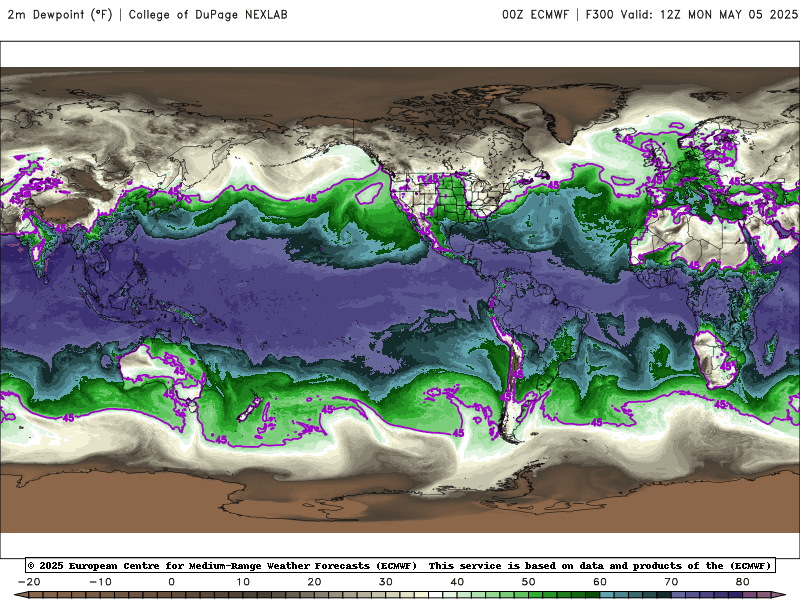The height and width of the screenshot is (600, 800).
Task: Click the 50 color scale label
Action: click(x=529, y=582)
